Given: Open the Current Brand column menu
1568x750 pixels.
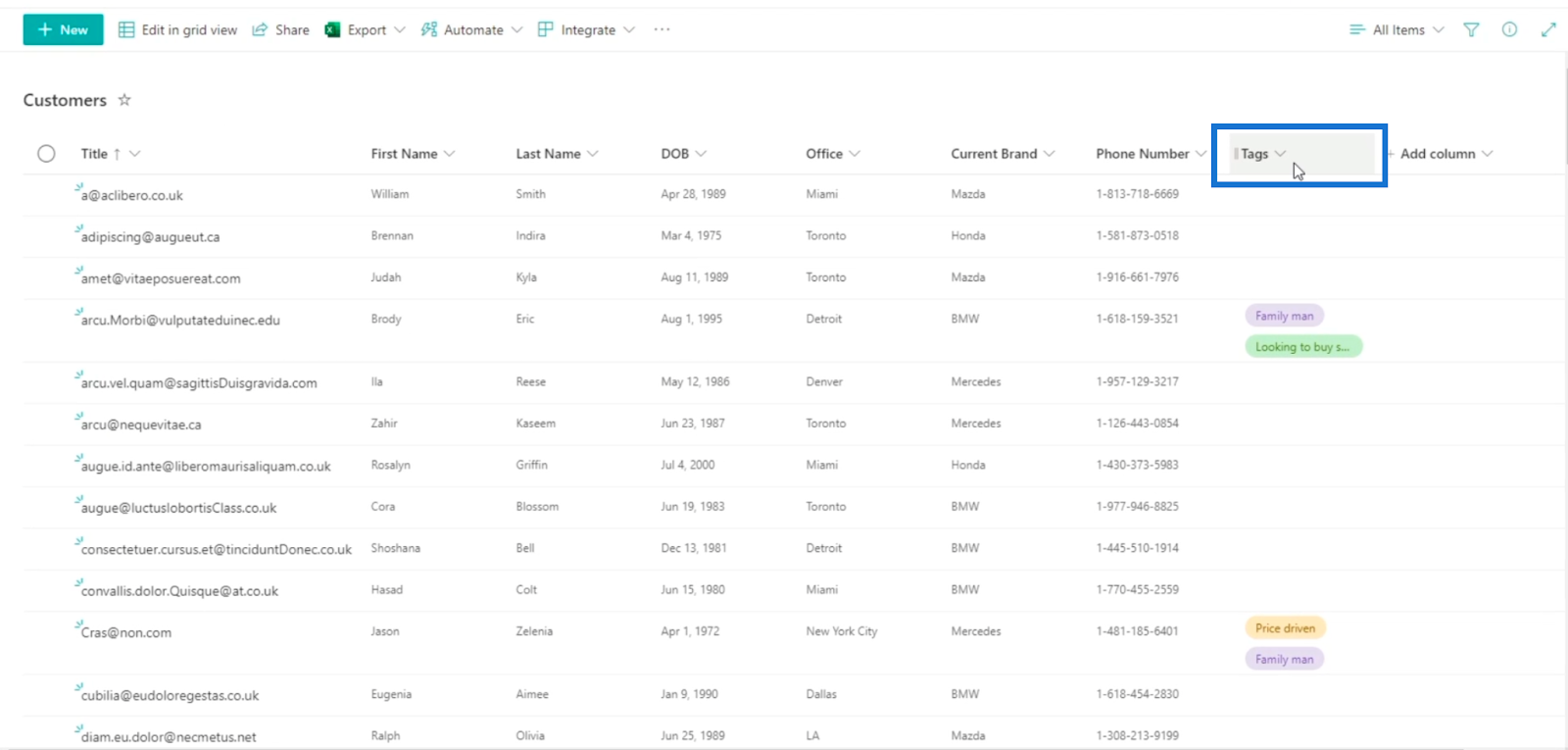Looking at the screenshot, I should (1003, 154).
